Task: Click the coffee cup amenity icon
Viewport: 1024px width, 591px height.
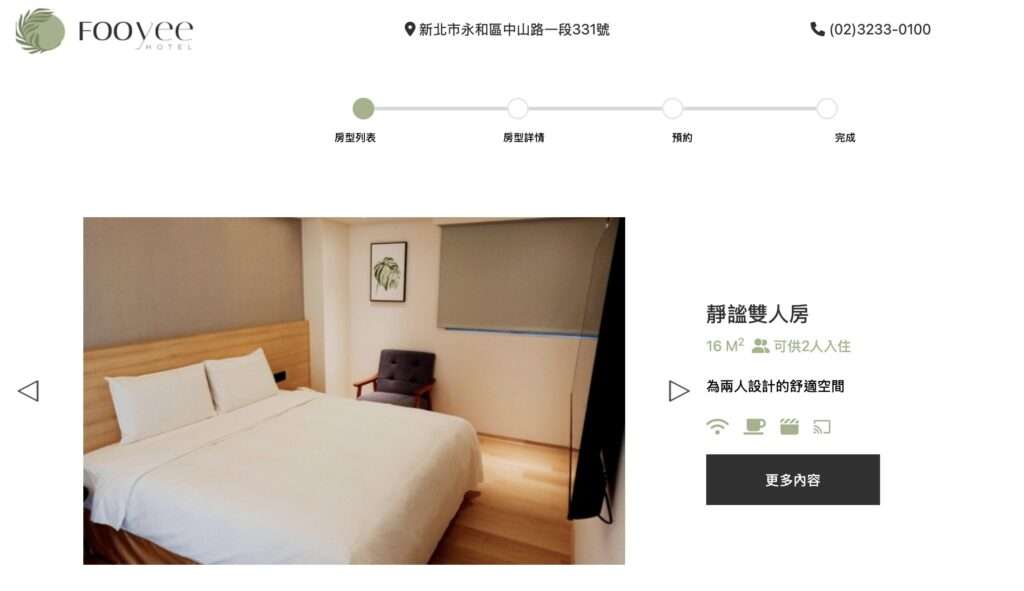Action: tap(754, 426)
